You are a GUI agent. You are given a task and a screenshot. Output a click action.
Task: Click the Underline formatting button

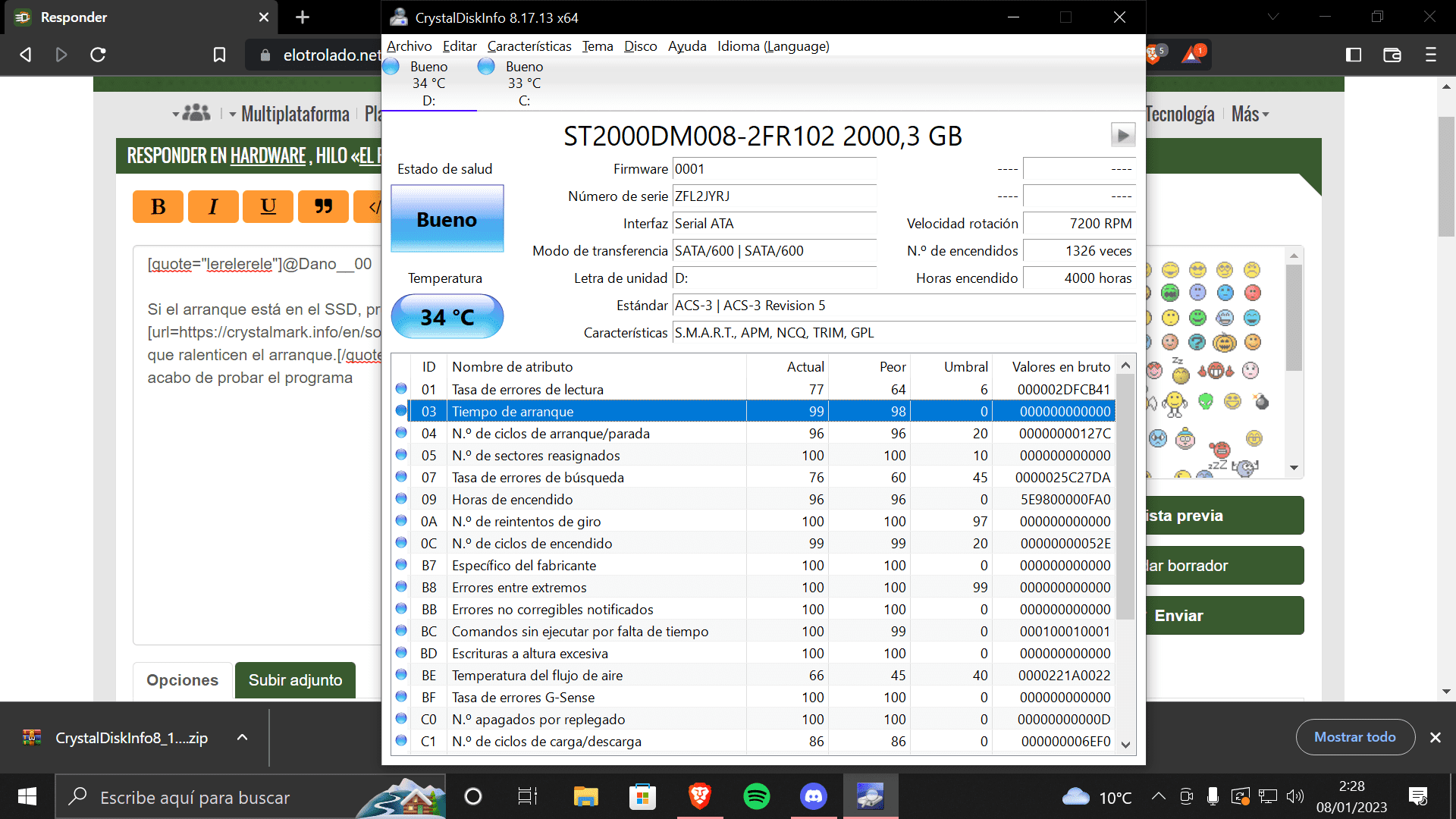(x=268, y=206)
